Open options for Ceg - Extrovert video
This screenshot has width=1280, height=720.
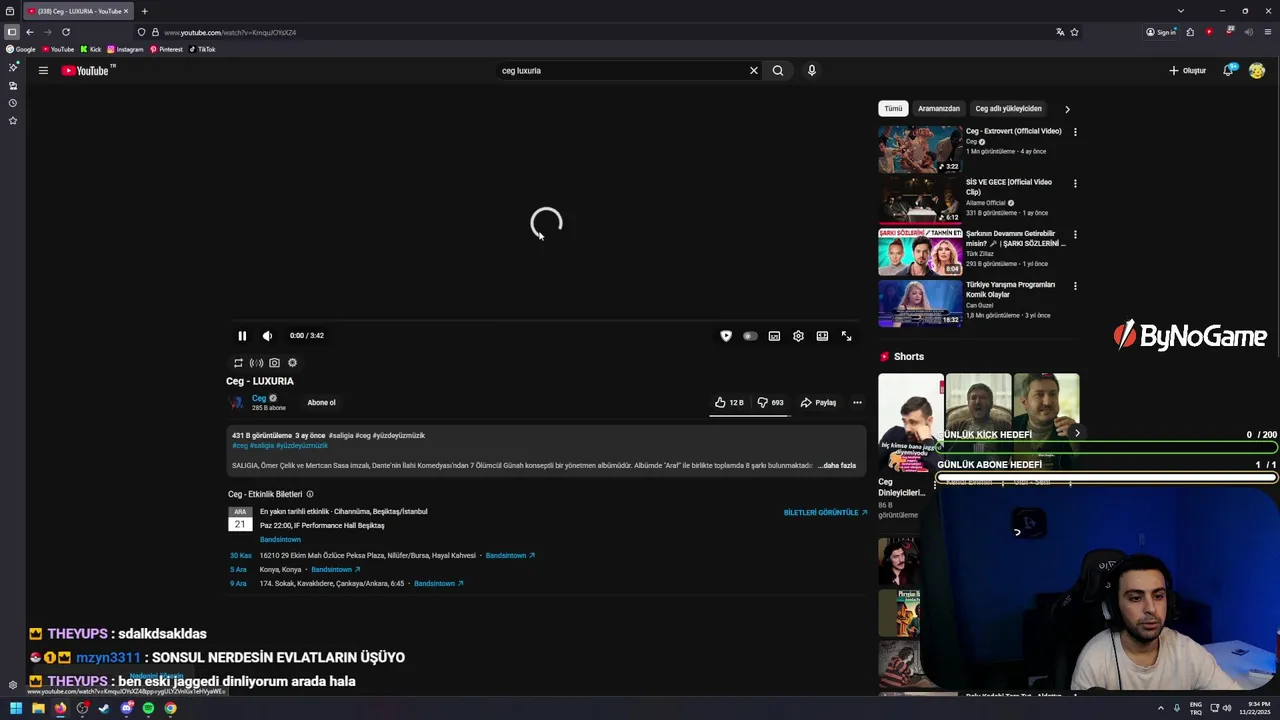1075,132
